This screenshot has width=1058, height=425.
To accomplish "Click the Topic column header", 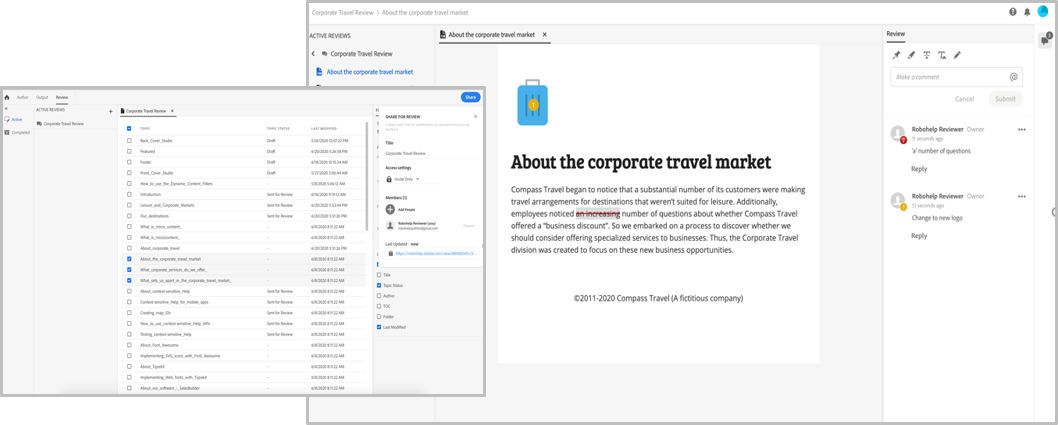I will pos(145,128).
